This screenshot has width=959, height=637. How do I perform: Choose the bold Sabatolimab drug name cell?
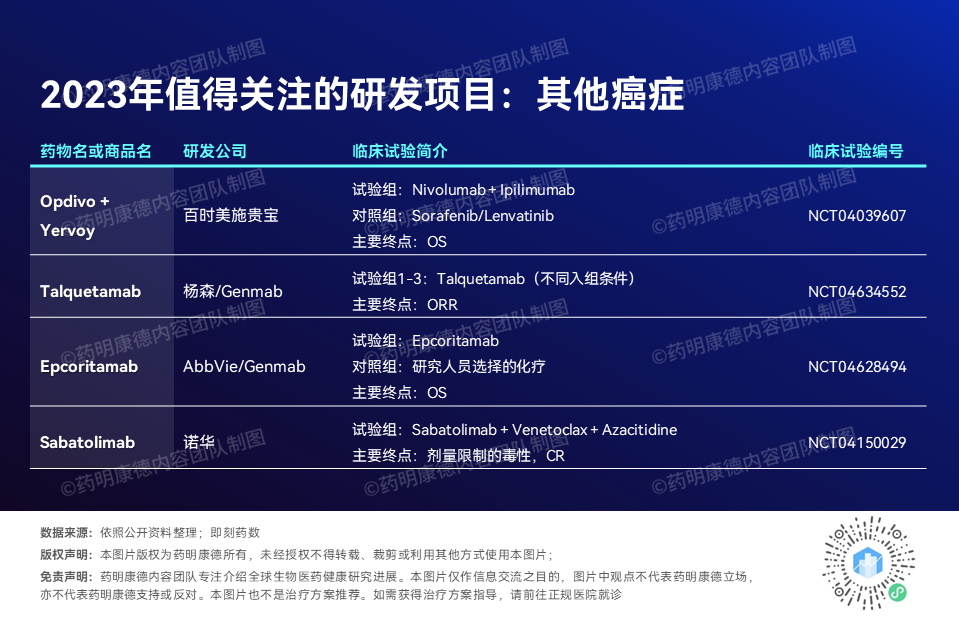[x=87, y=442]
